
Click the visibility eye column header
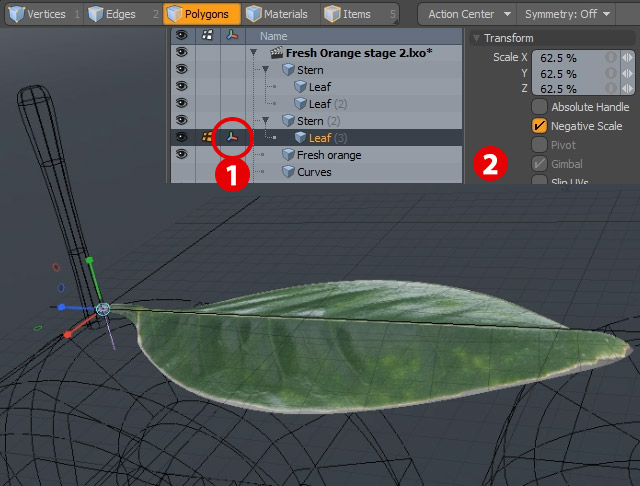(x=182, y=36)
